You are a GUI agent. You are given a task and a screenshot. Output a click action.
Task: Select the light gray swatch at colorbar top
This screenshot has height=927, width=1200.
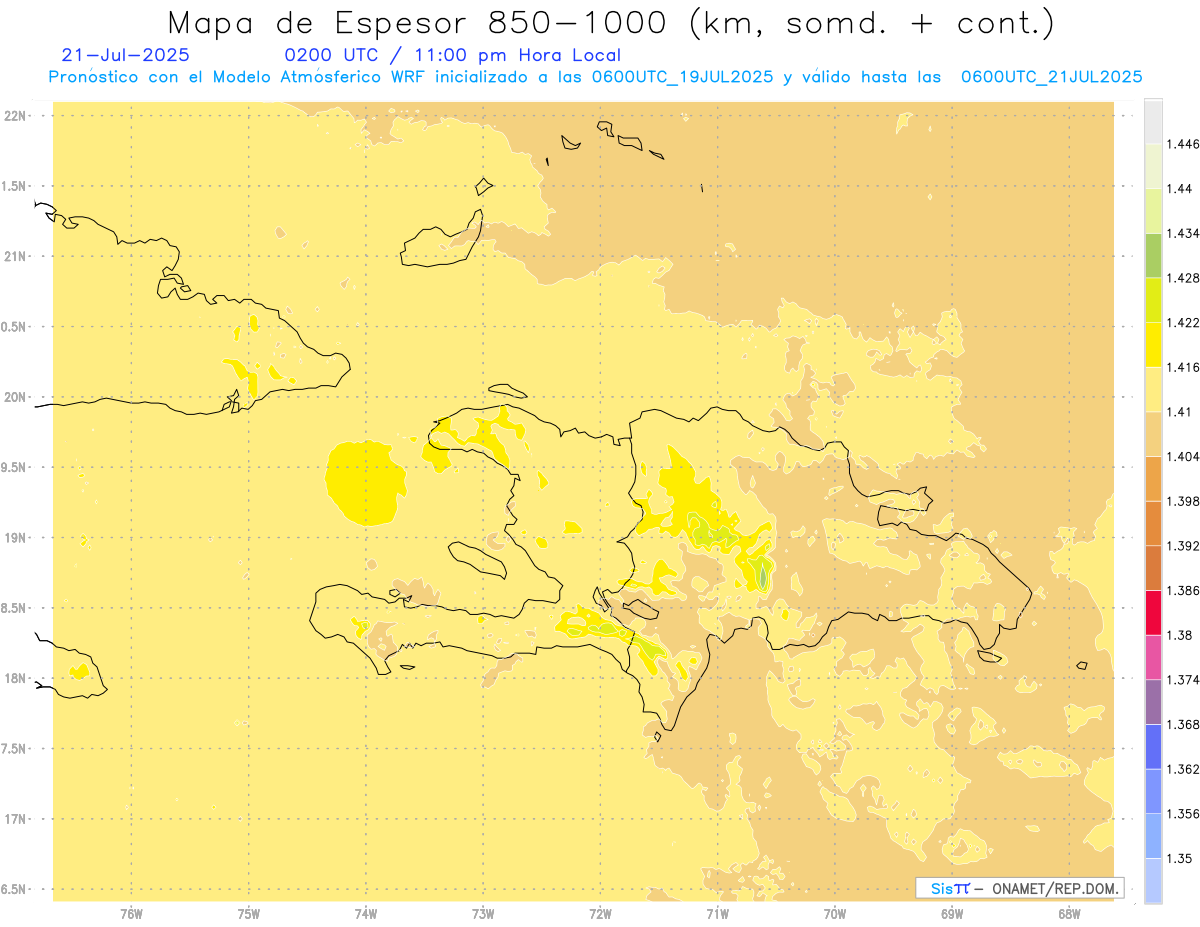(x=1153, y=121)
